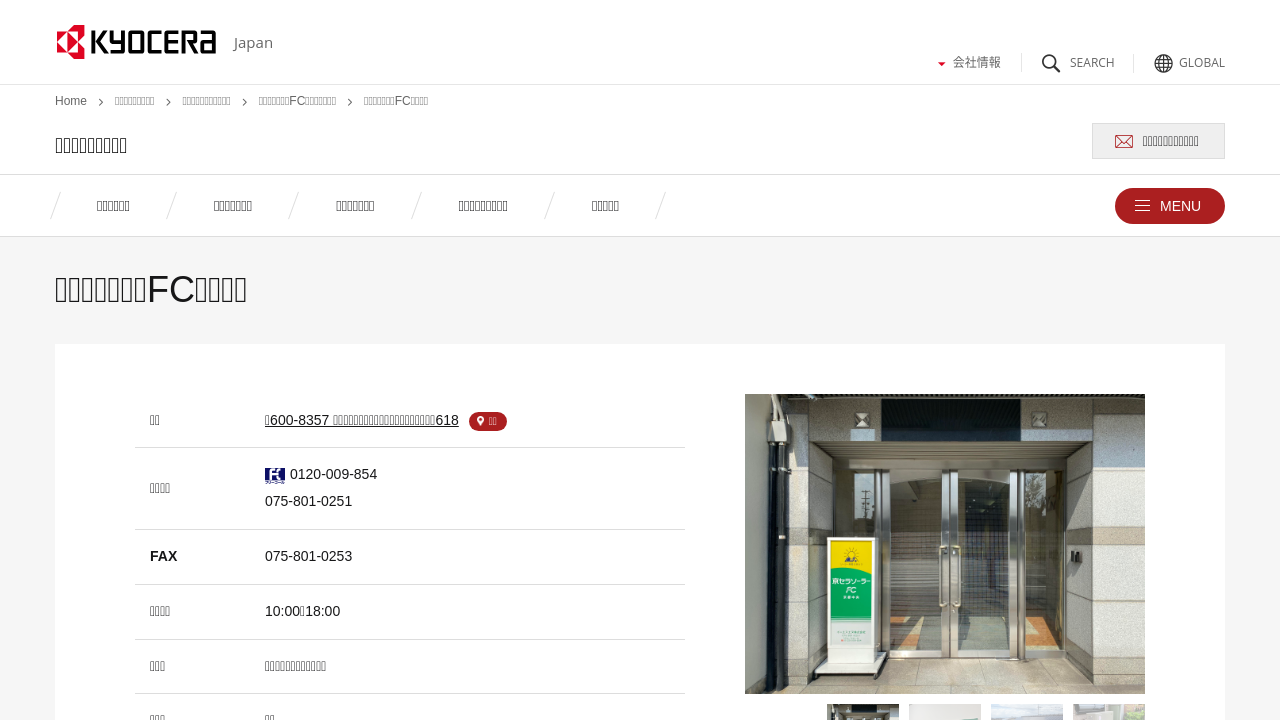Click the globe icon beside GLOBAL
Viewport: 1280px width, 720px height.
[1163, 63]
